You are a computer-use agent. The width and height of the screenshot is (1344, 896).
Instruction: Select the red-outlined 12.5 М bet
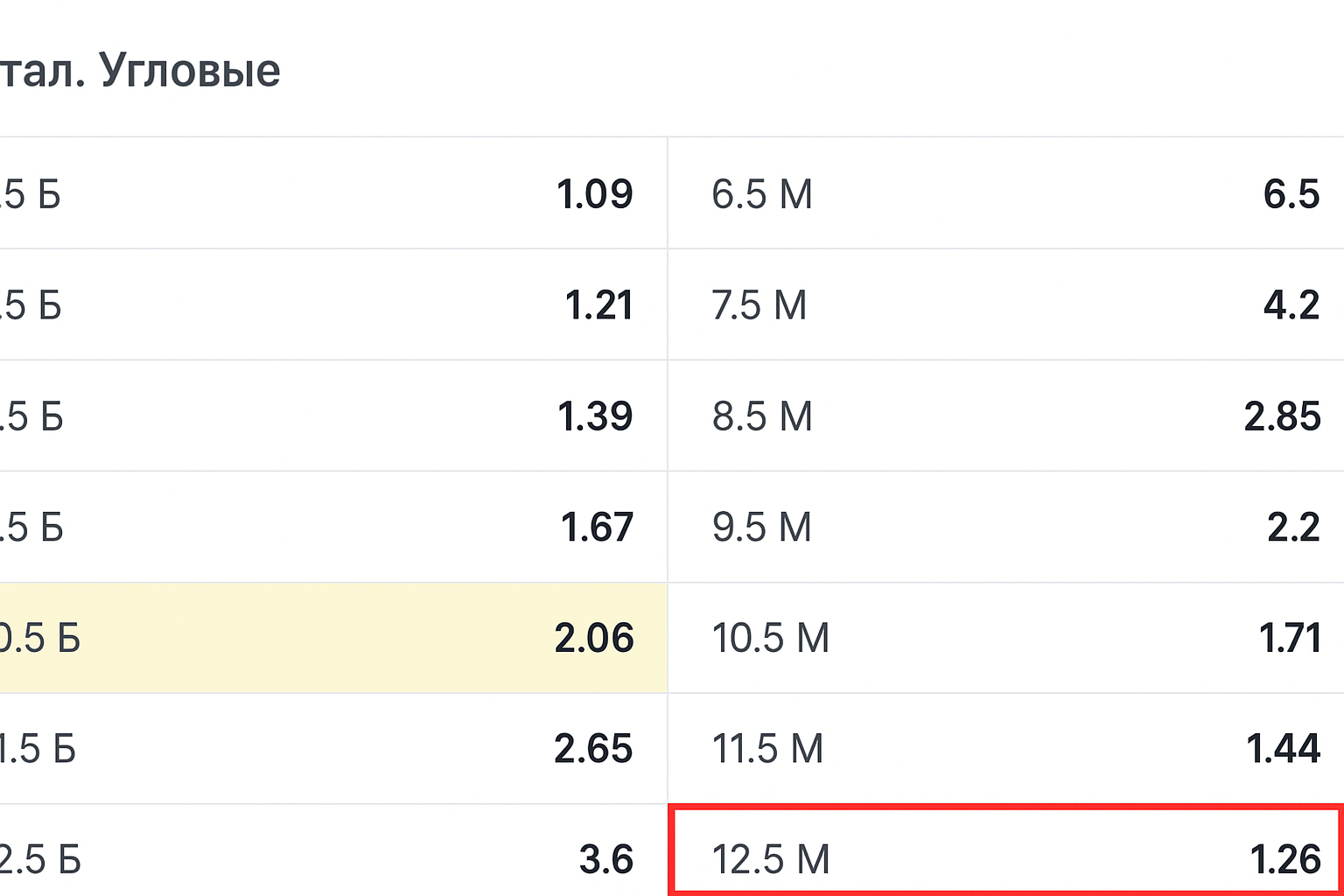(1005, 853)
